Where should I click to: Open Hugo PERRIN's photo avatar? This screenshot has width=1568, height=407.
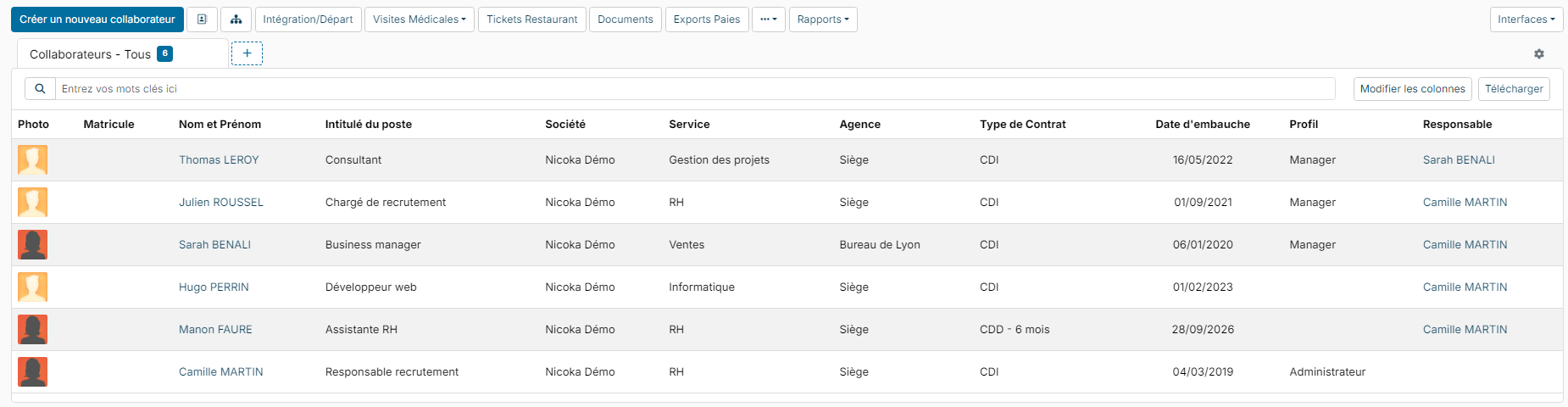[33, 287]
